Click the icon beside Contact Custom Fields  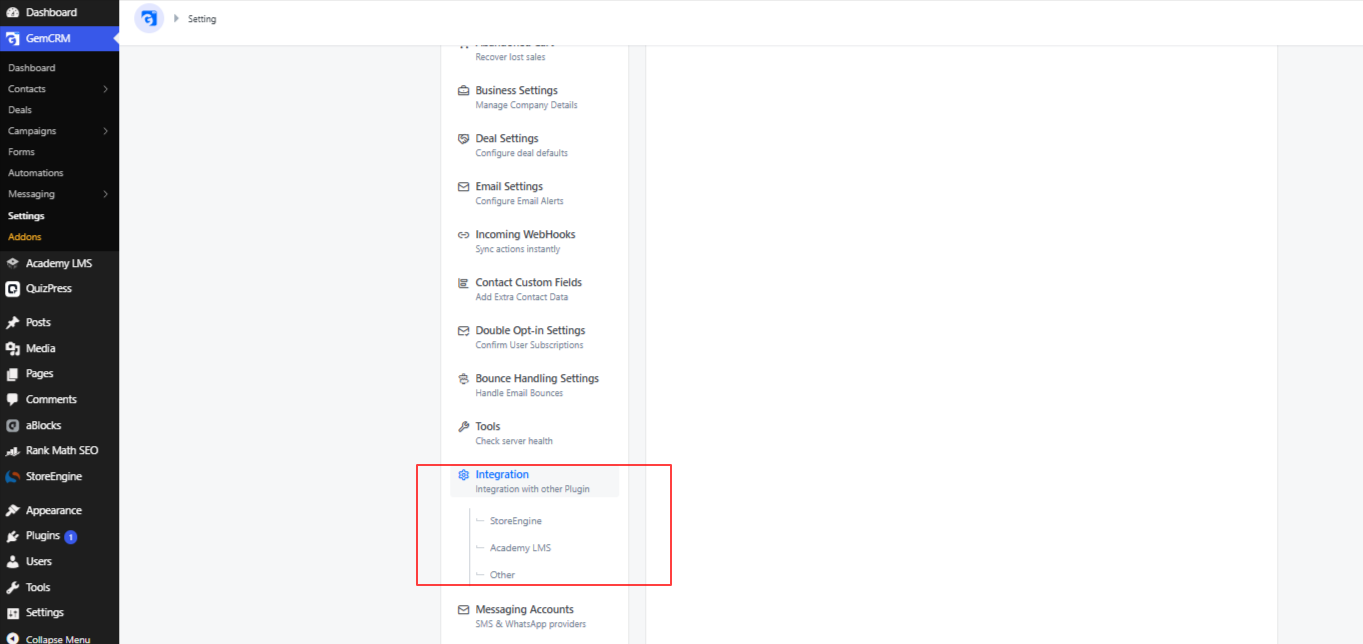(x=464, y=283)
